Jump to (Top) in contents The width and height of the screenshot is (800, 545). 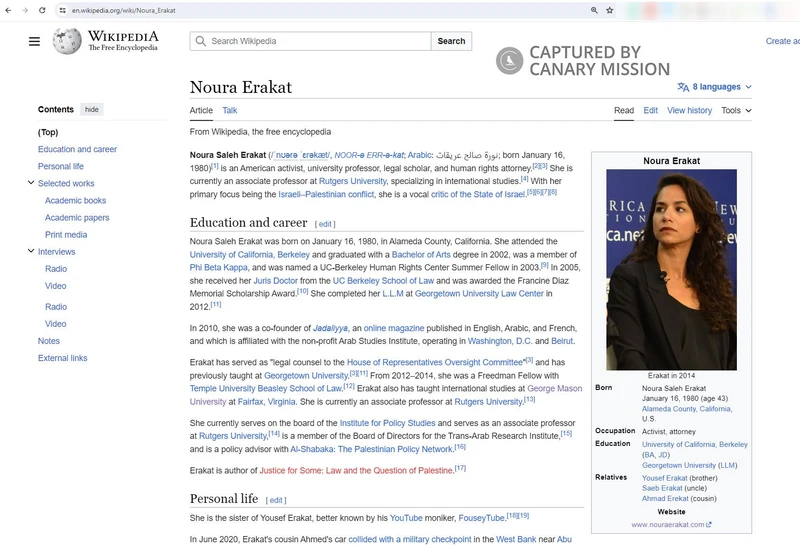pyautogui.click(x=48, y=132)
